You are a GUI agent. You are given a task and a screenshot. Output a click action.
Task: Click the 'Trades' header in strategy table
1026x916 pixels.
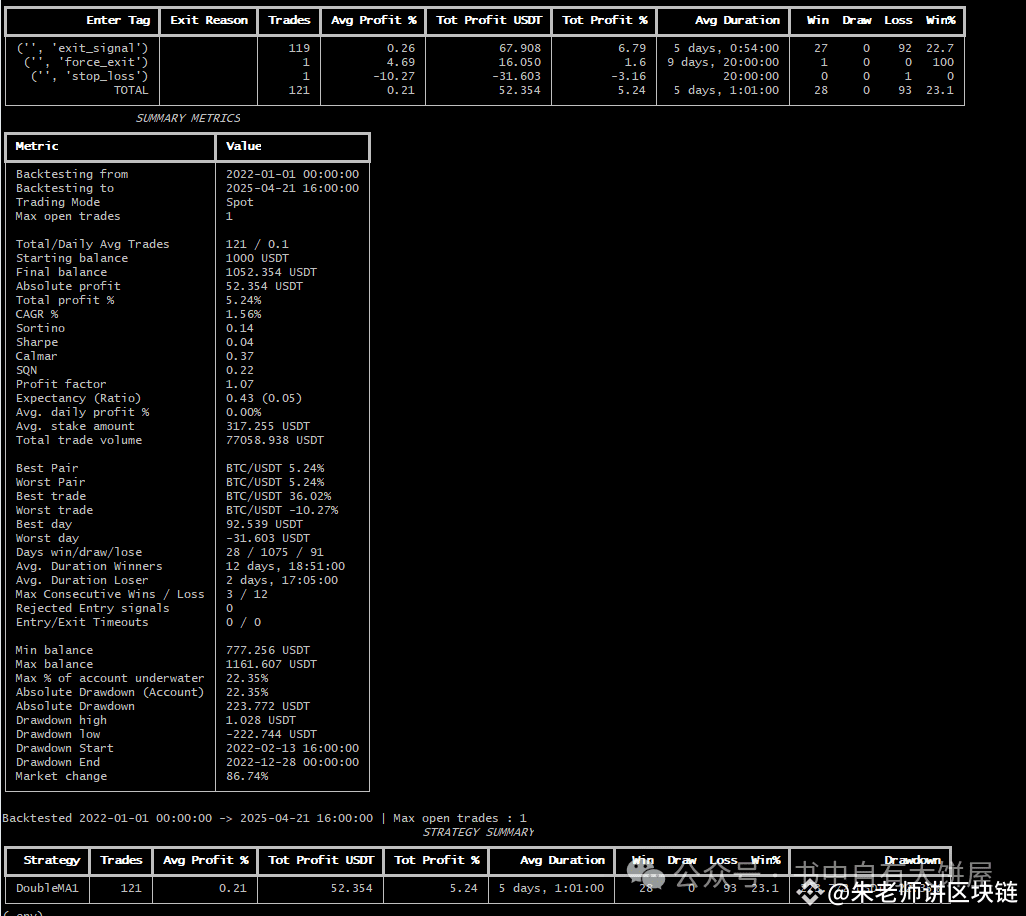click(x=121, y=860)
